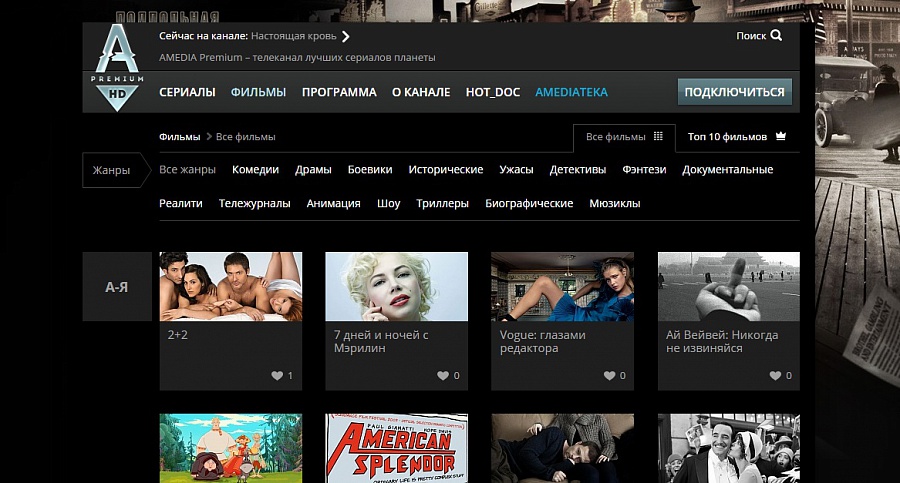Switch to the Топ 10 фильмов tab

click(x=737, y=137)
